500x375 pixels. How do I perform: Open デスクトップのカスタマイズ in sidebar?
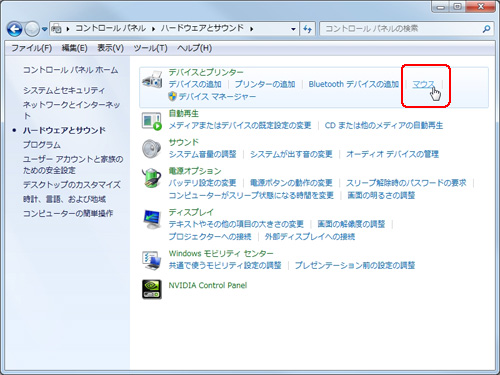[72, 185]
